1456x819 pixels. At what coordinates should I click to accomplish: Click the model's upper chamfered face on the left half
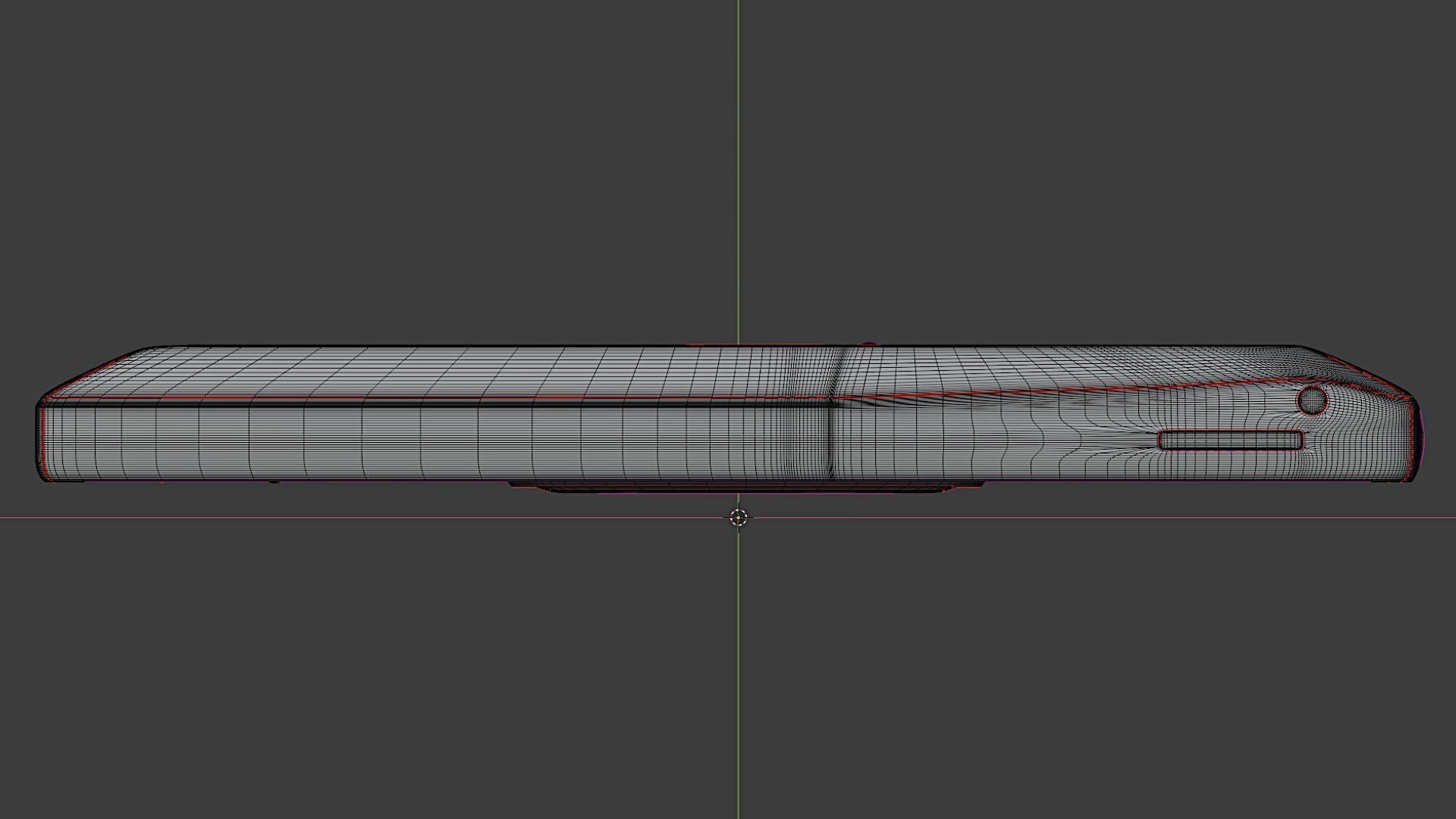[x=379, y=373]
